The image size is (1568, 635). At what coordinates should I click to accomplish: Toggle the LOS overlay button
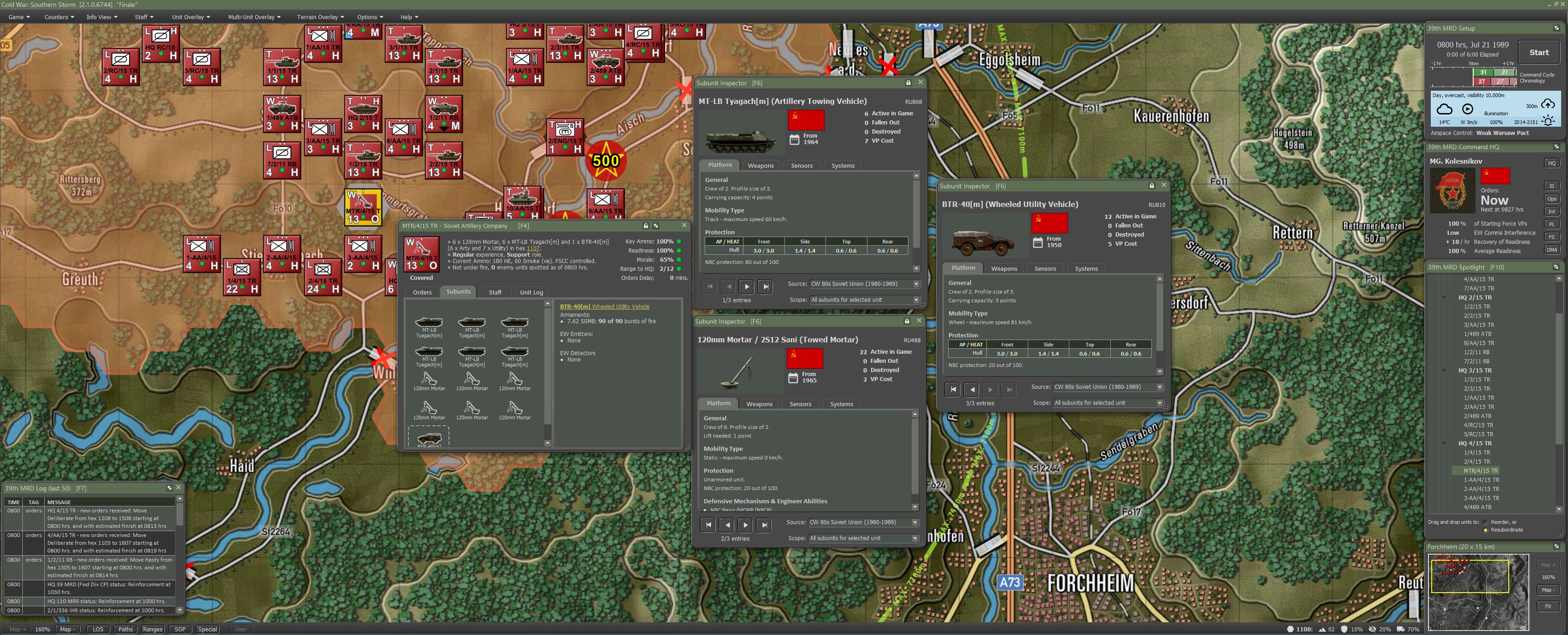tap(98, 630)
